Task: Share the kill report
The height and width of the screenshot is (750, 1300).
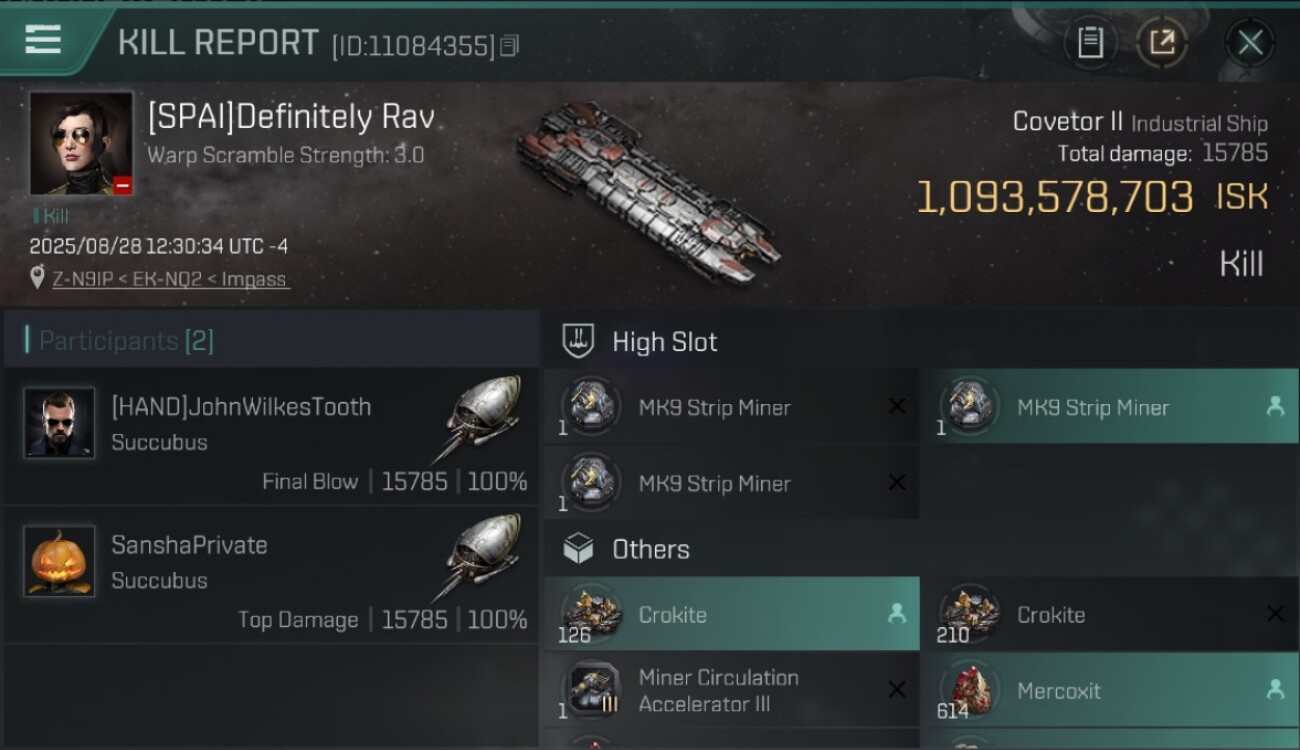Action: coord(1161,42)
